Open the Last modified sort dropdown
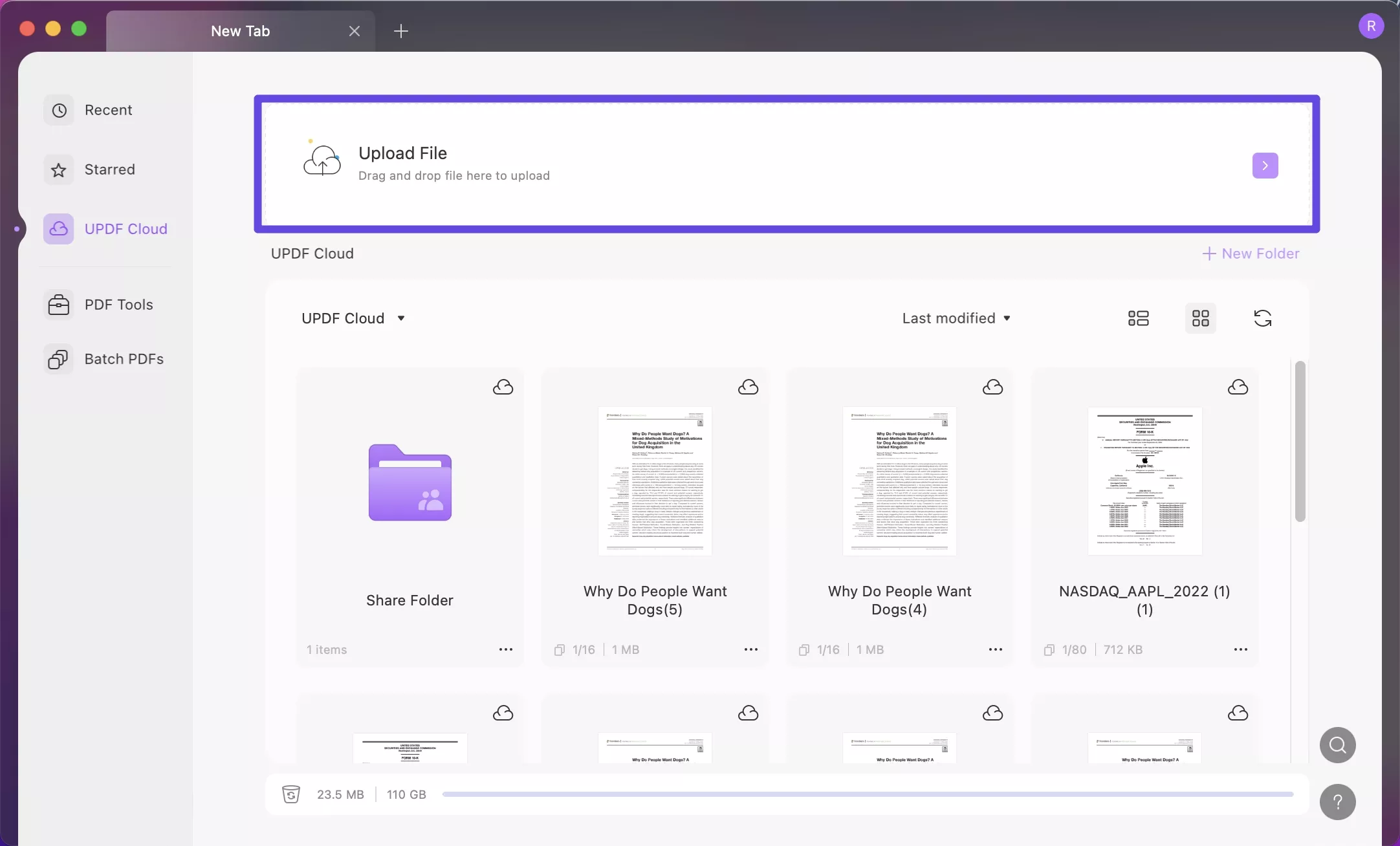 click(956, 318)
